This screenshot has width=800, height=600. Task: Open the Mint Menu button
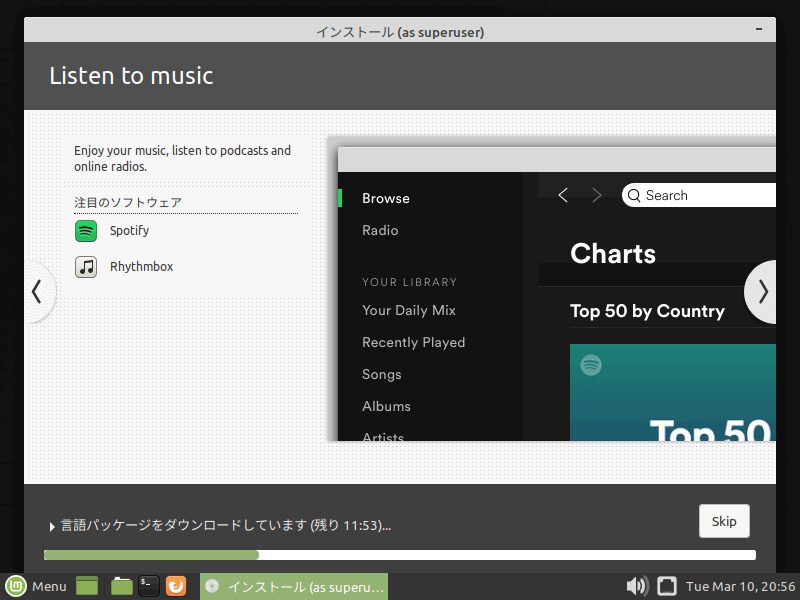click(36, 586)
